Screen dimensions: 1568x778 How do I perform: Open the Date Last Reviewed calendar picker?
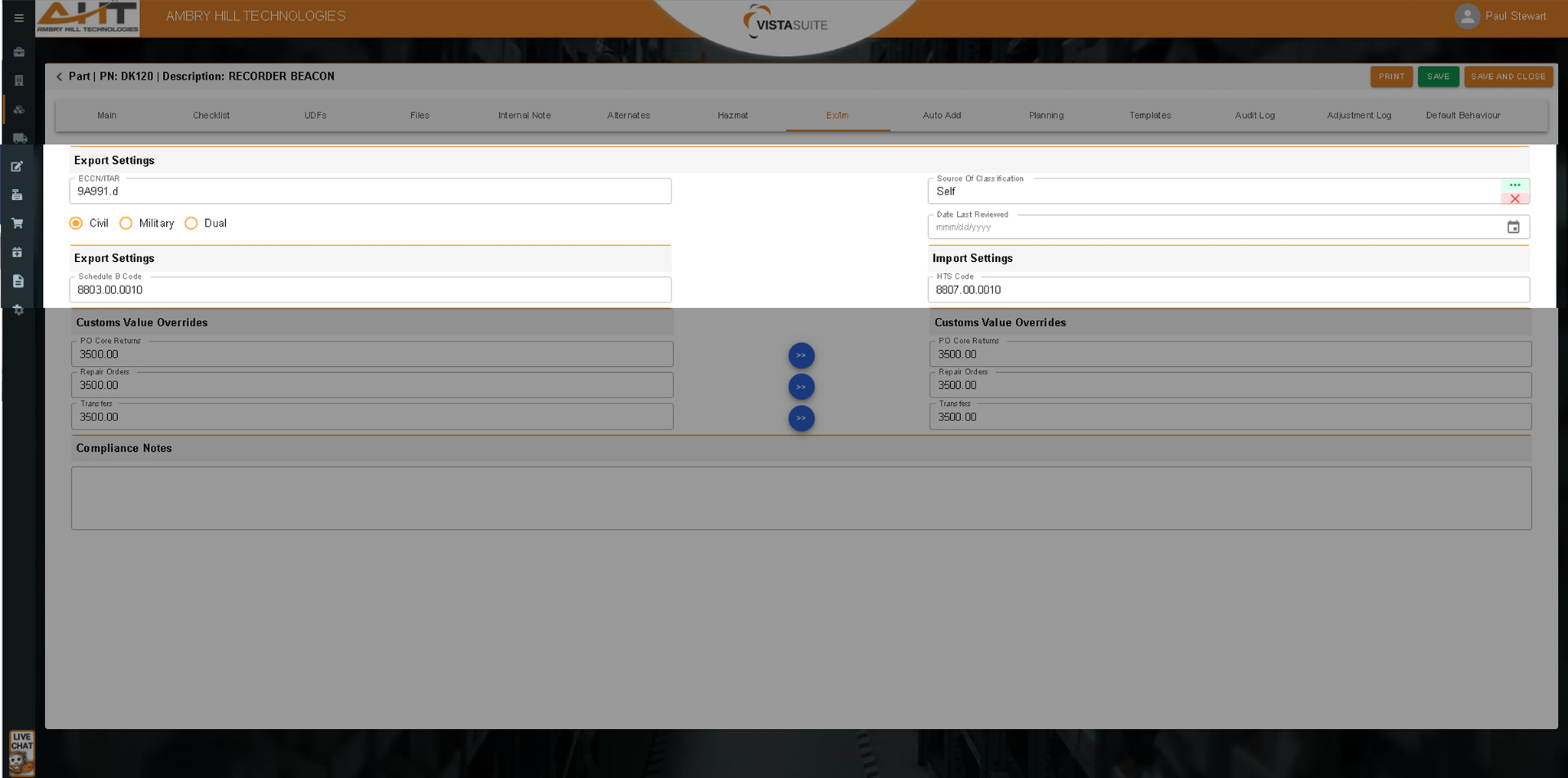(1513, 227)
